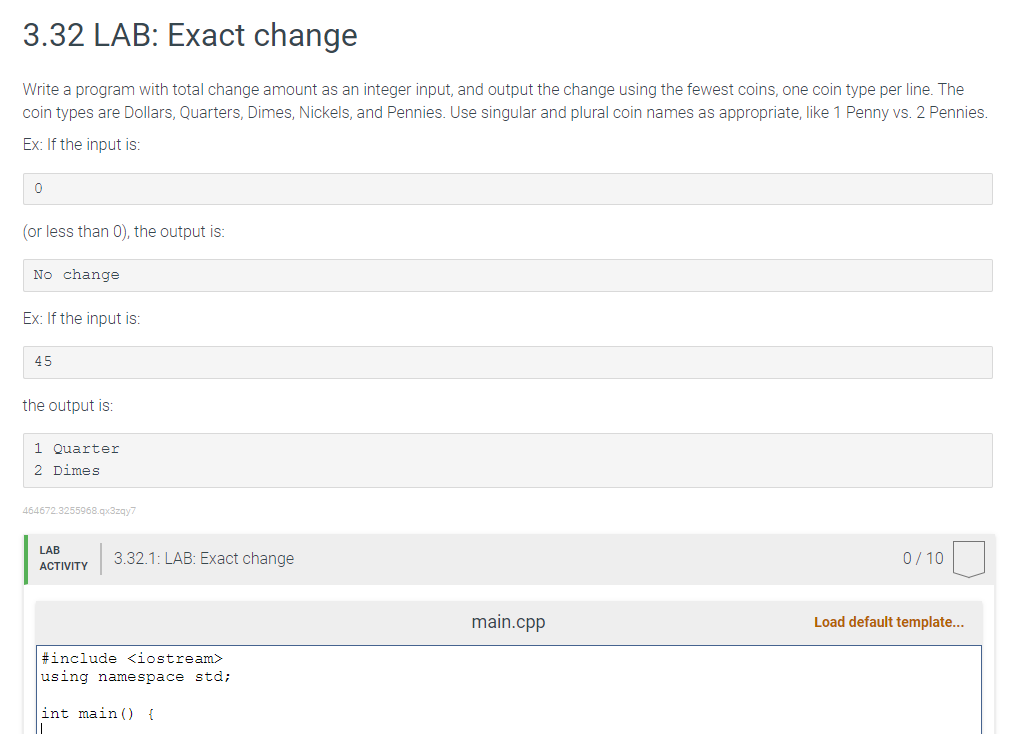This screenshot has height=734, width=1033.
Task: Click the 0 / 10 score display
Action: [x=921, y=558]
